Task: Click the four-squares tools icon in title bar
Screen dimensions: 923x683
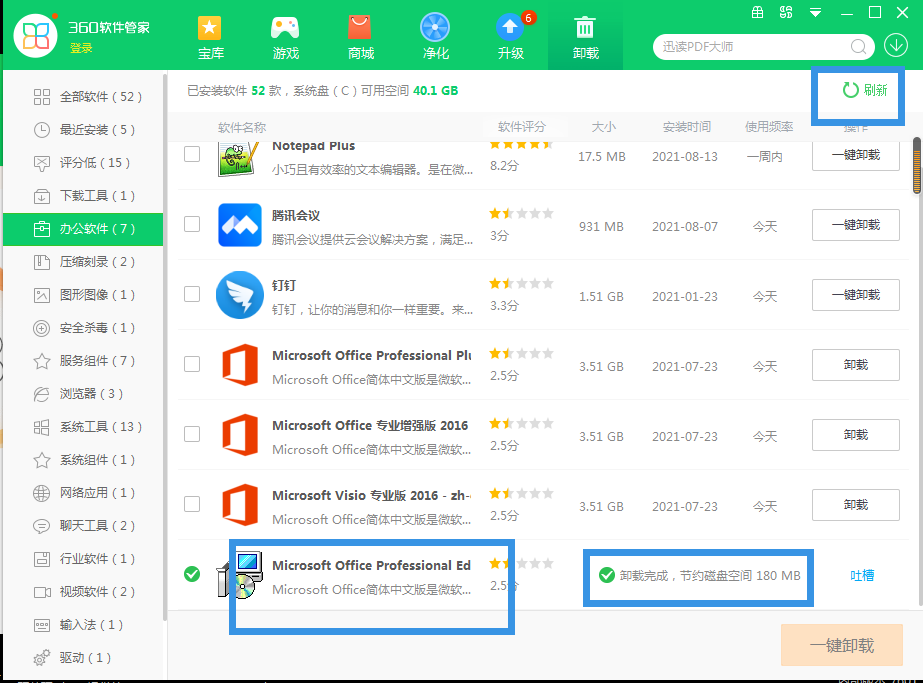Action: coord(786,12)
